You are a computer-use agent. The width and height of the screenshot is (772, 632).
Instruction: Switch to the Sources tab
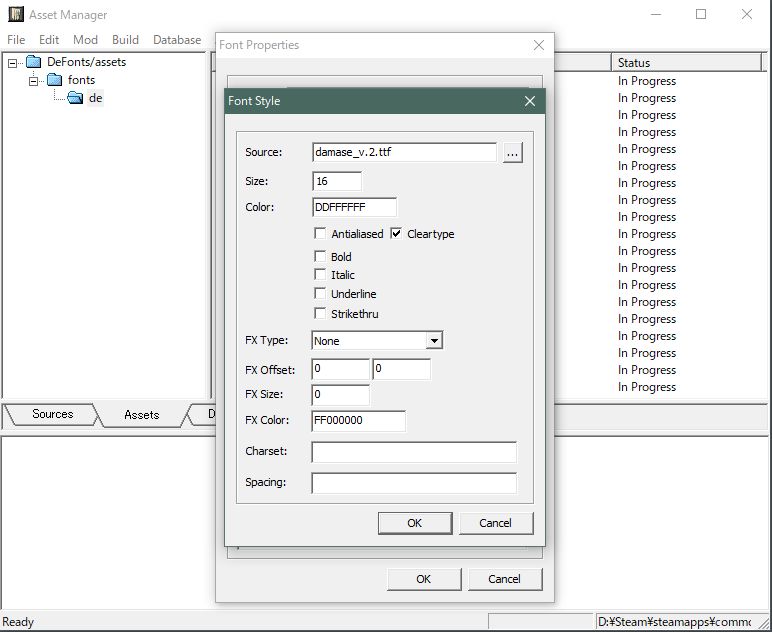pos(52,414)
